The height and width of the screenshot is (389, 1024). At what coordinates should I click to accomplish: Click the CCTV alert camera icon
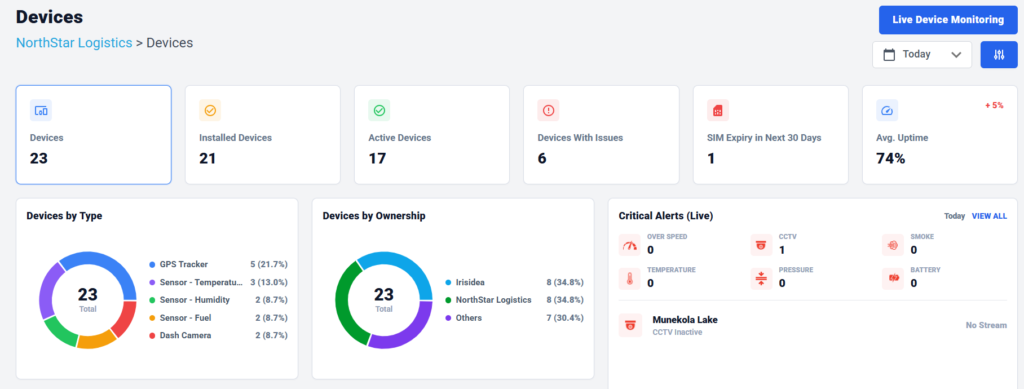pyautogui.click(x=761, y=245)
